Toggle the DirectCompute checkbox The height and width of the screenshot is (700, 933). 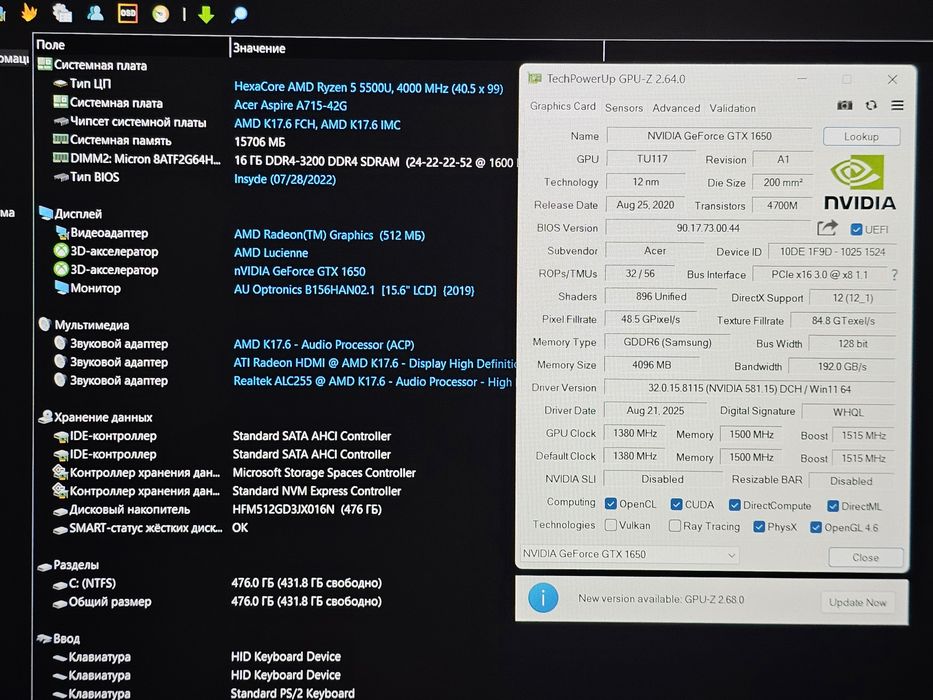coord(734,505)
